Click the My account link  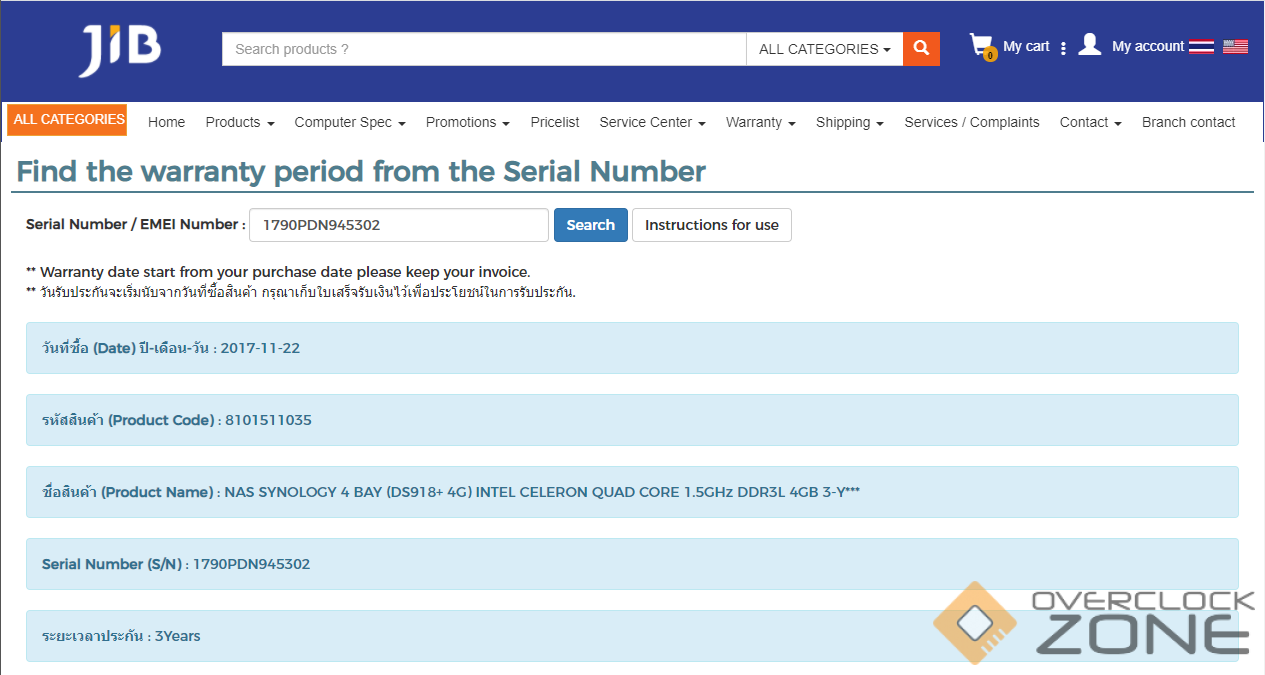(1148, 46)
